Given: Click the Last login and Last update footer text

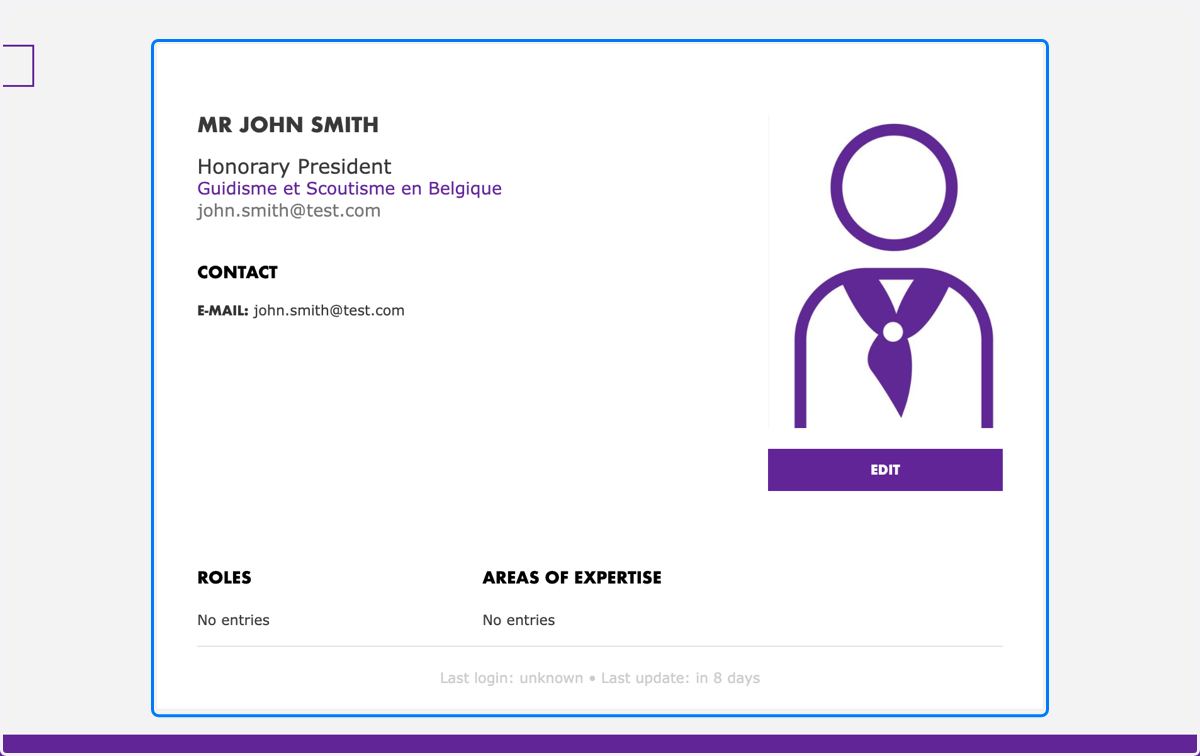Looking at the screenshot, I should coord(600,678).
